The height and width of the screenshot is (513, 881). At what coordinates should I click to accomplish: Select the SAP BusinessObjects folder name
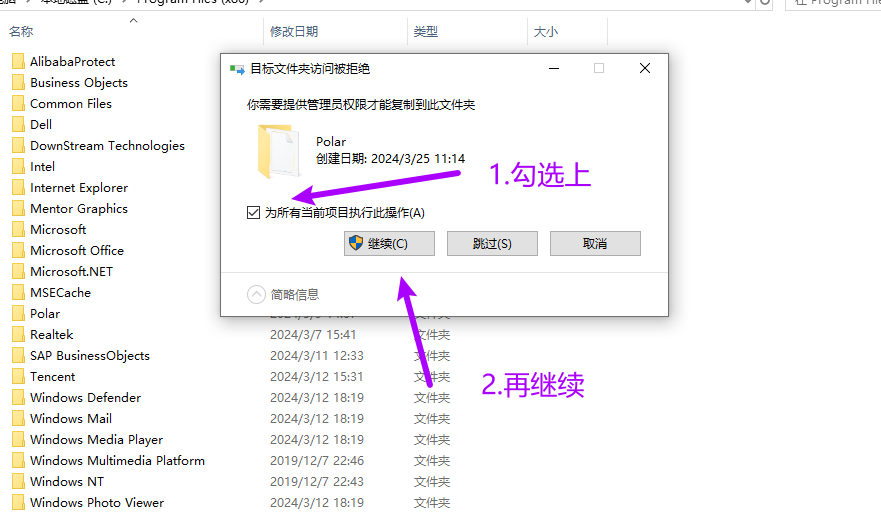tap(90, 356)
